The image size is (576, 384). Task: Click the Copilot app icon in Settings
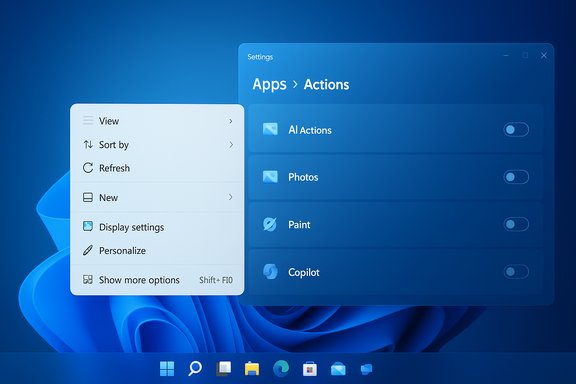[x=270, y=272]
